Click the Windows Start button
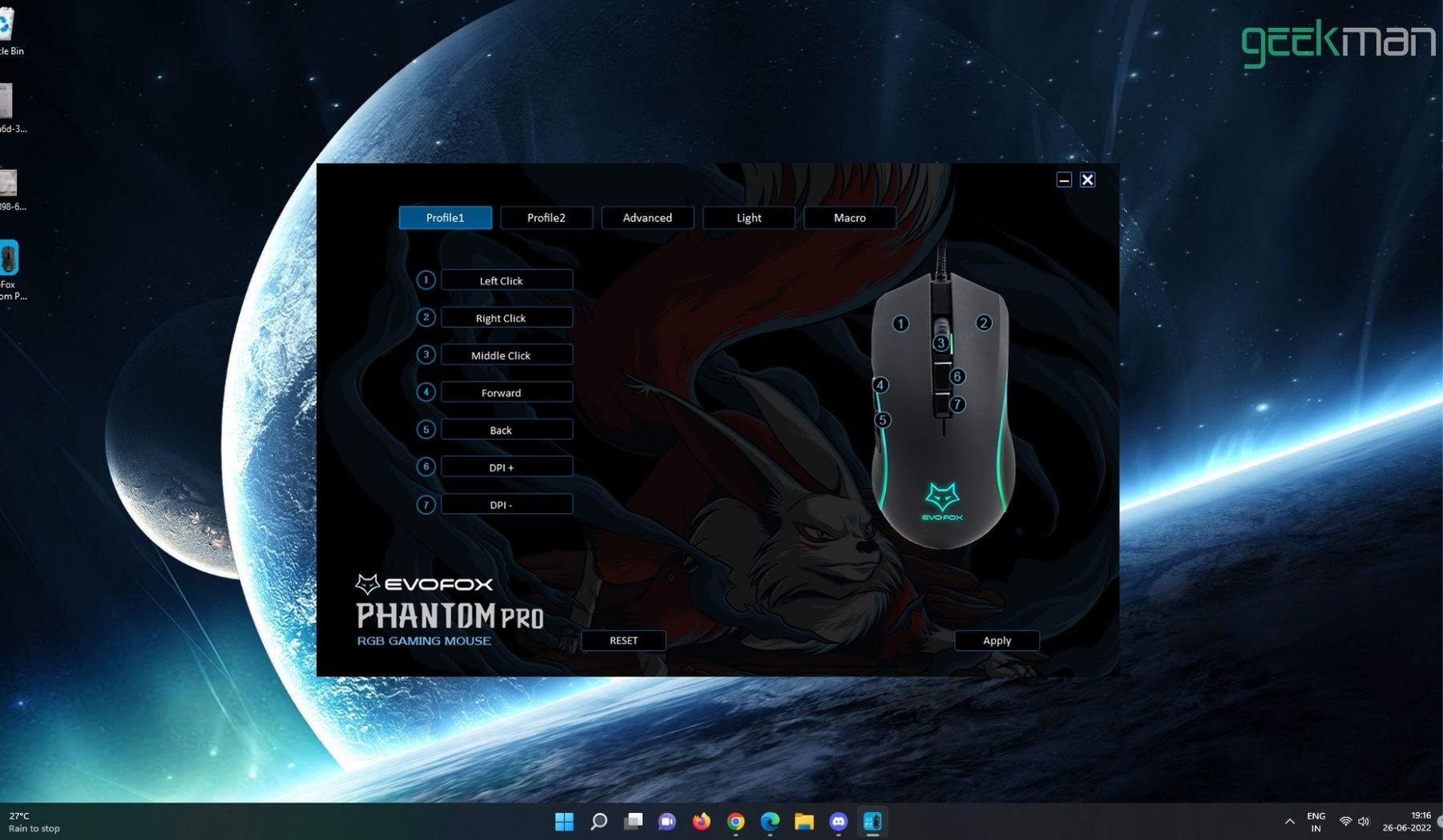Viewport: 1443px width, 840px height. click(565, 822)
